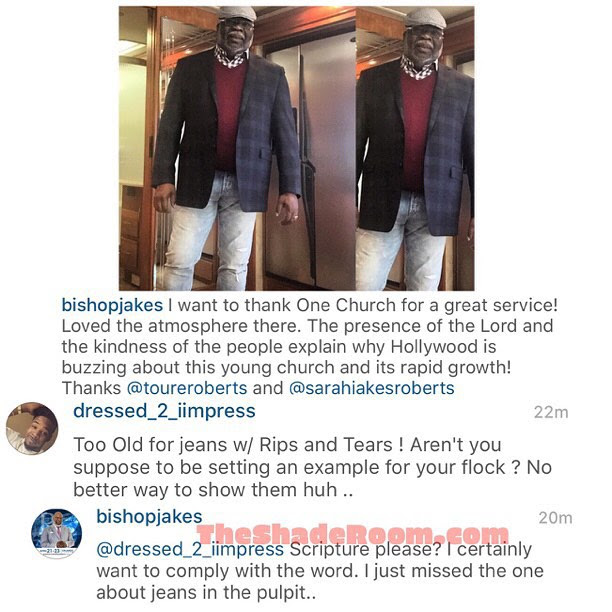Open dressed_2_iimpress profile picture
The height and width of the screenshot is (612, 612).
(32, 429)
